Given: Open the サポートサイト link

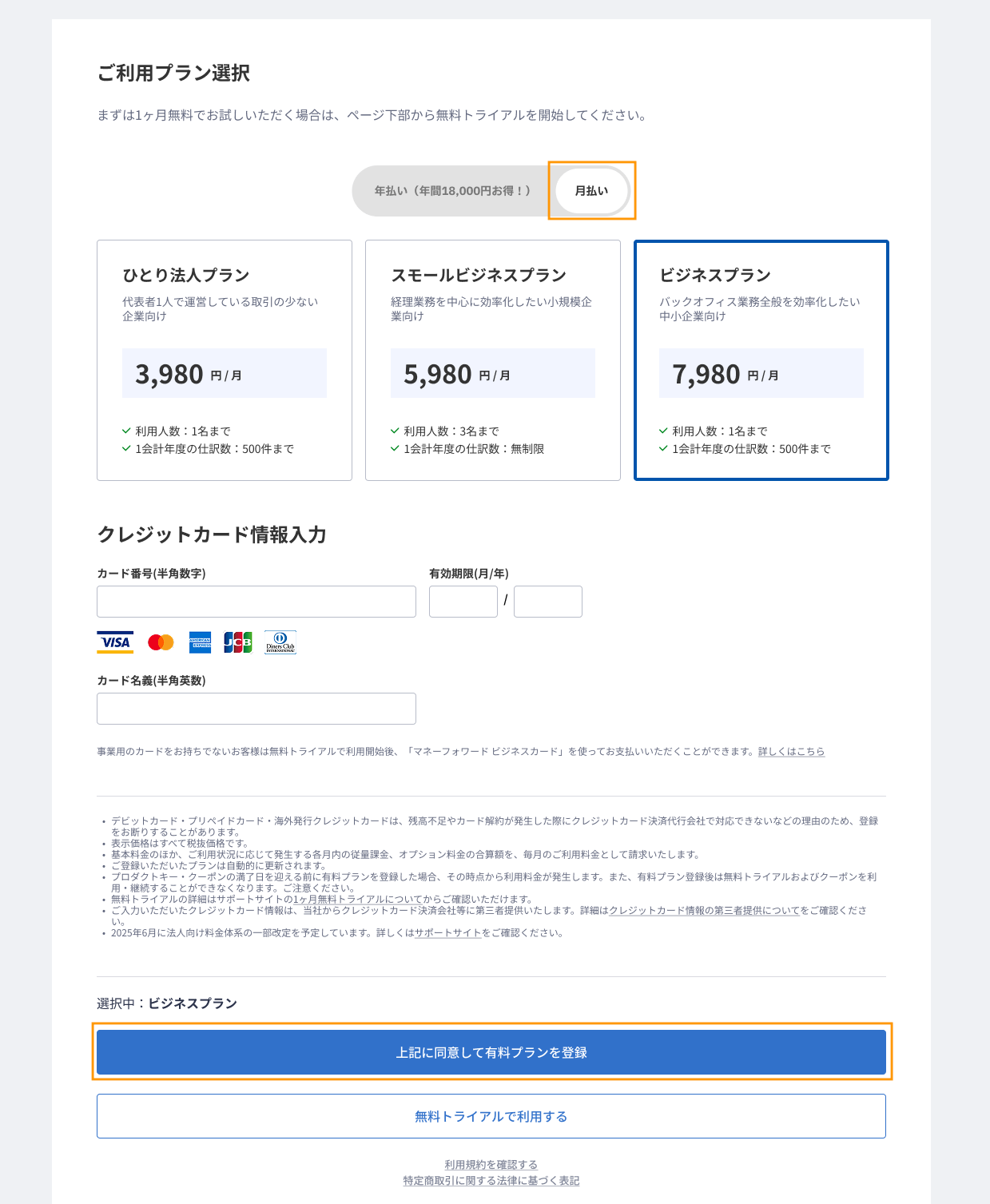Looking at the screenshot, I should click(x=447, y=932).
